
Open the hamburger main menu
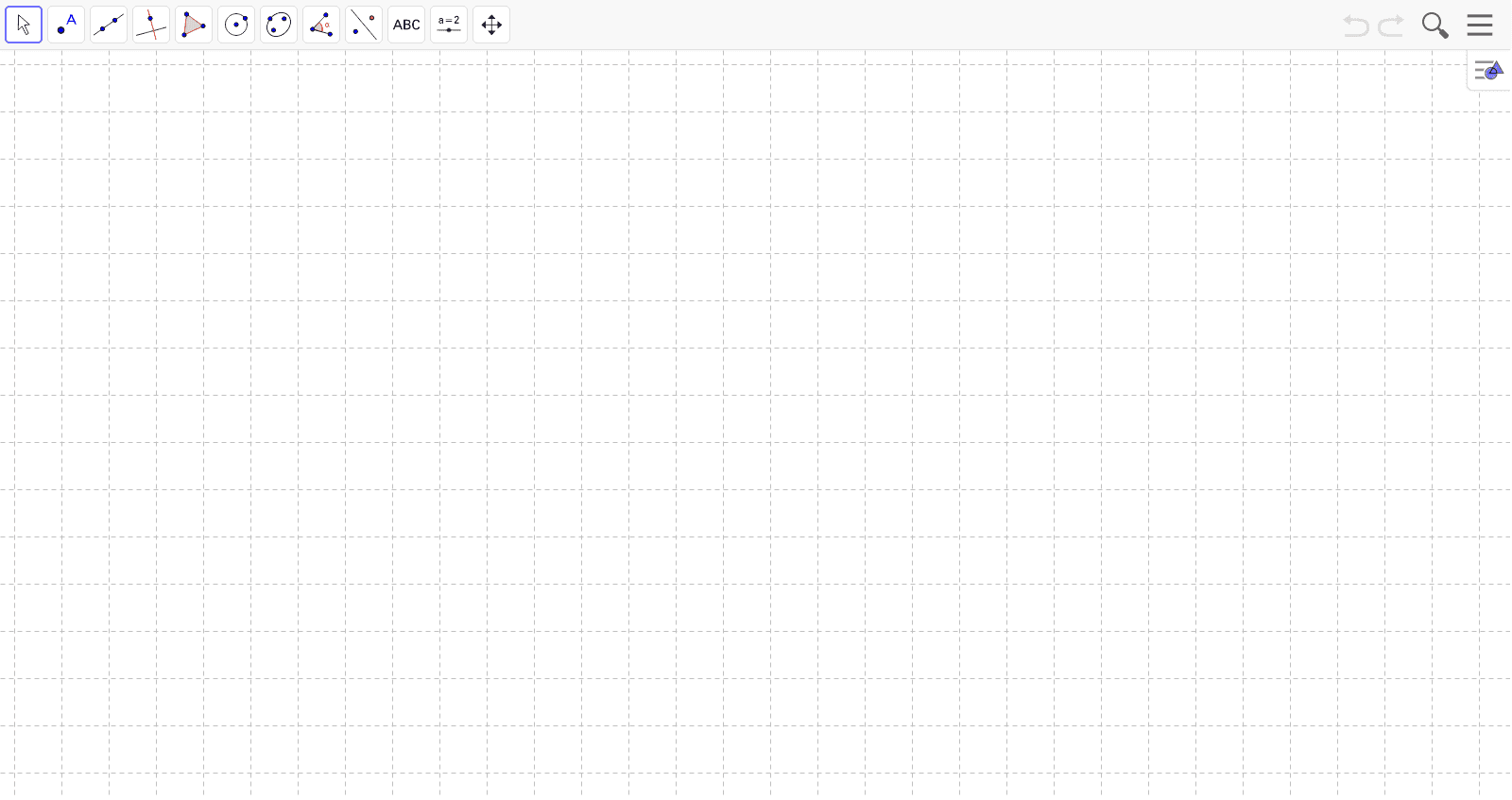1480,26
